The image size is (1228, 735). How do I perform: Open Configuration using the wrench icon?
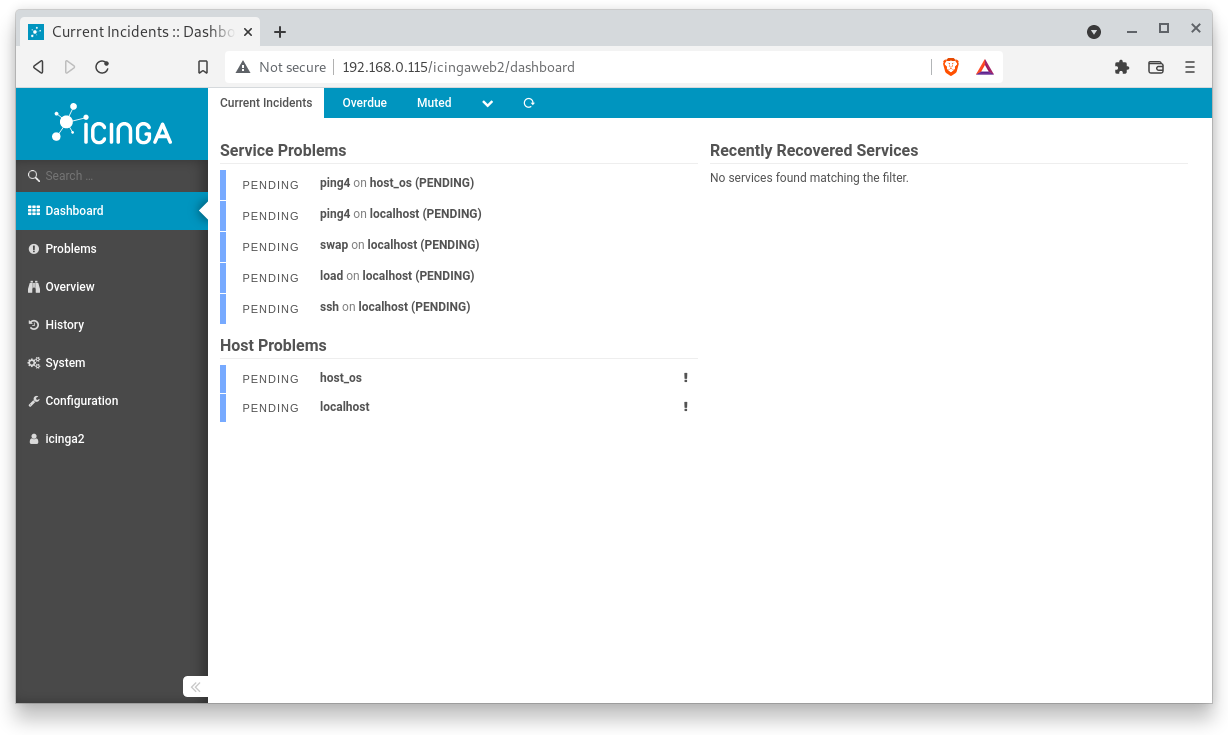coord(33,401)
